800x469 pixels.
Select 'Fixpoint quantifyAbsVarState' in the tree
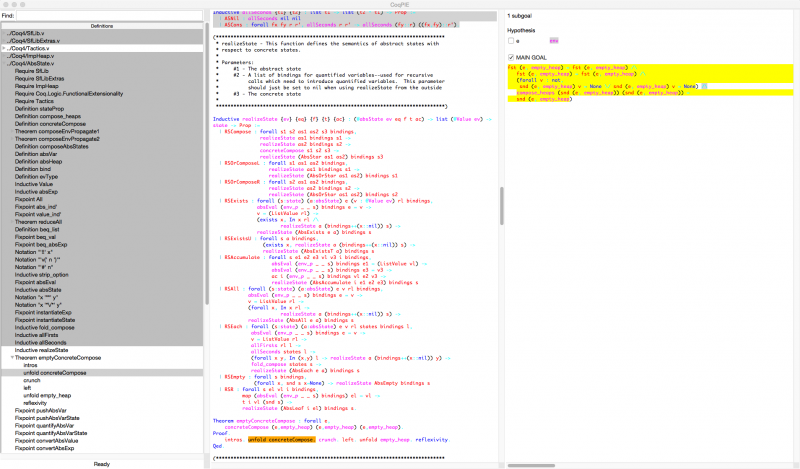[x=51, y=433]
